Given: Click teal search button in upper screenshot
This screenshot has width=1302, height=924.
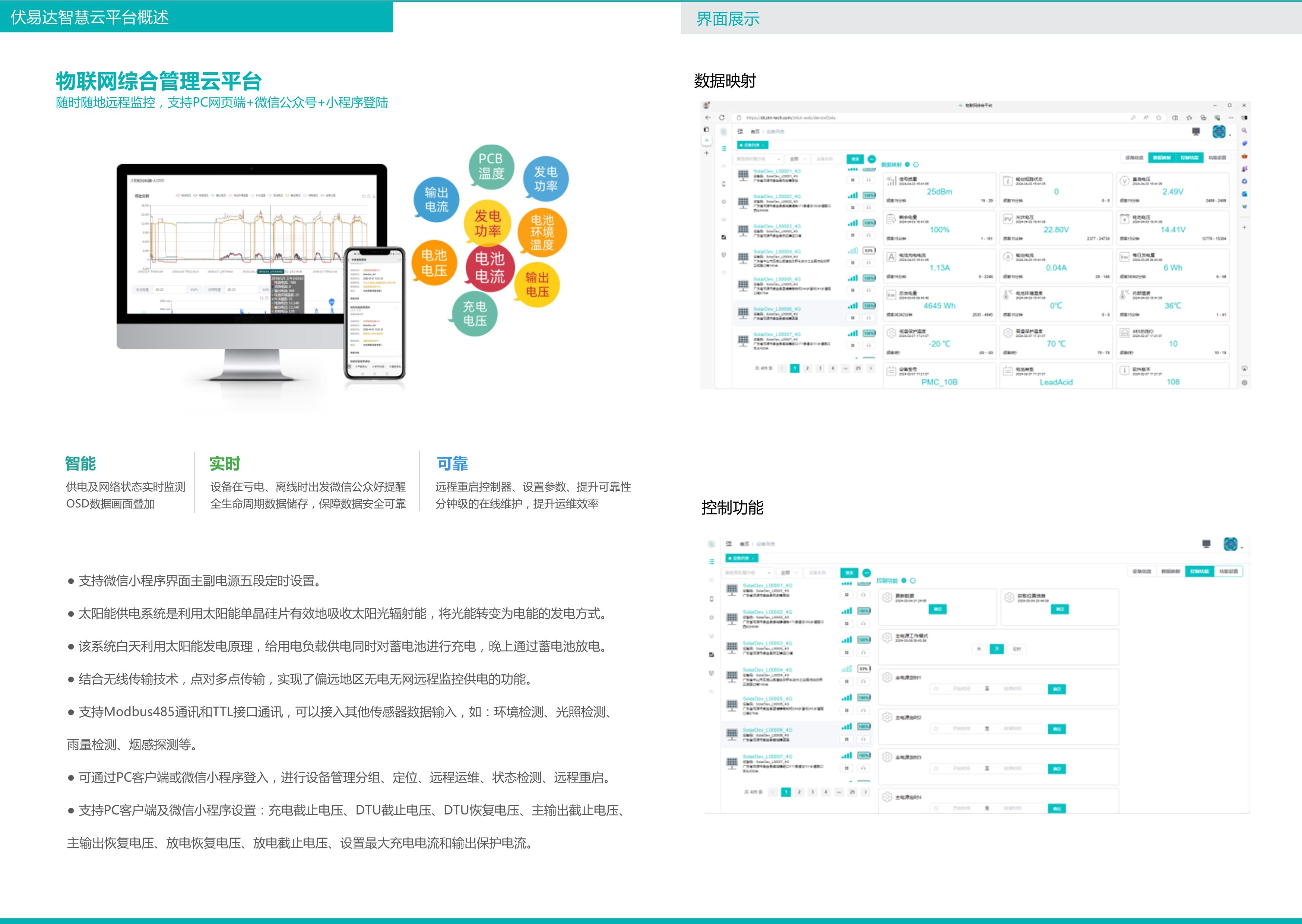Looking at the screenshot, I should pyautogui.click(x=855, y=159).
